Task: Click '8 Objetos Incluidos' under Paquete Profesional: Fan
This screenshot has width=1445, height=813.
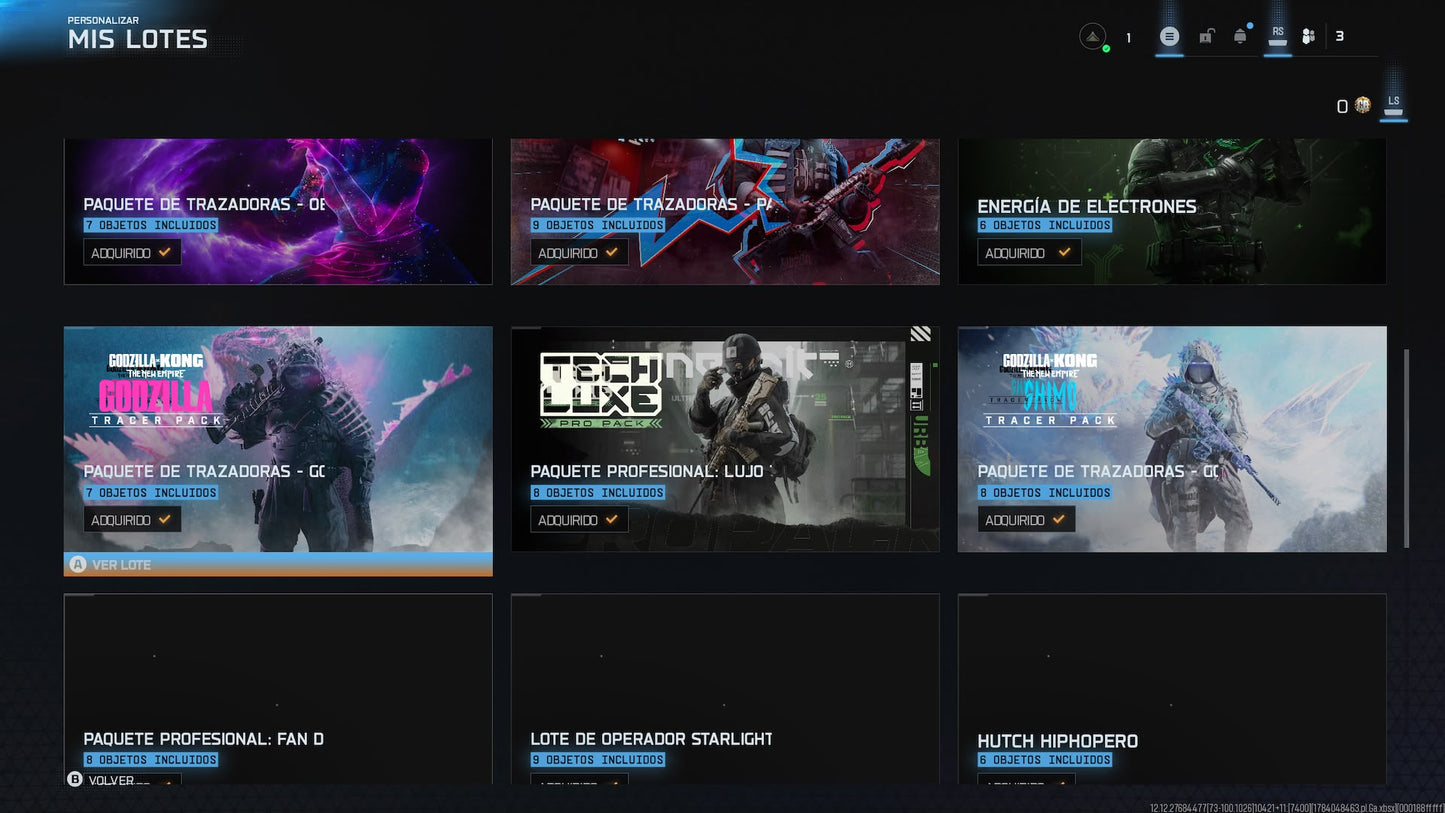Action: coord(151,759)
